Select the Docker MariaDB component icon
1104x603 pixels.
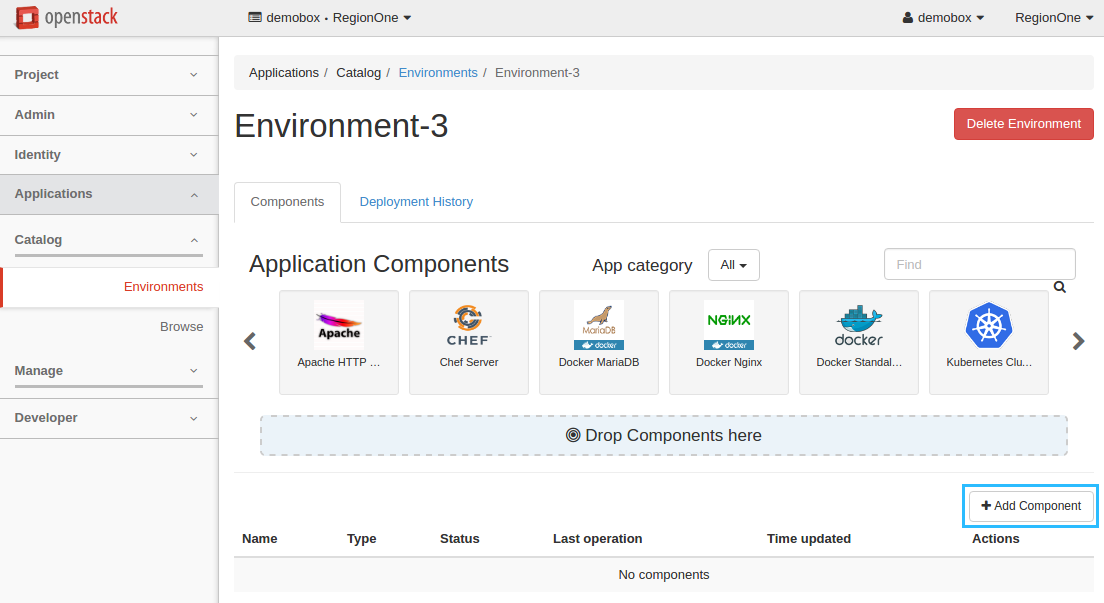[x=599, y=325]
